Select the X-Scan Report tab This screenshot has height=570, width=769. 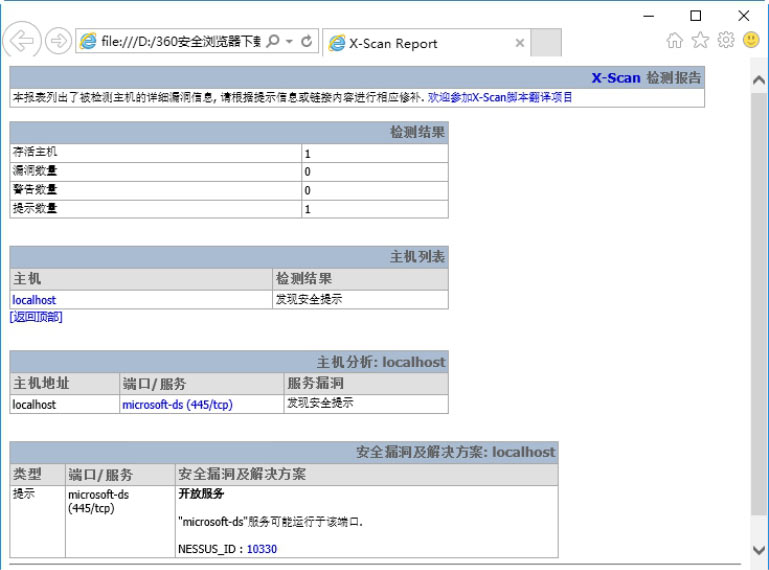point(420,43)
